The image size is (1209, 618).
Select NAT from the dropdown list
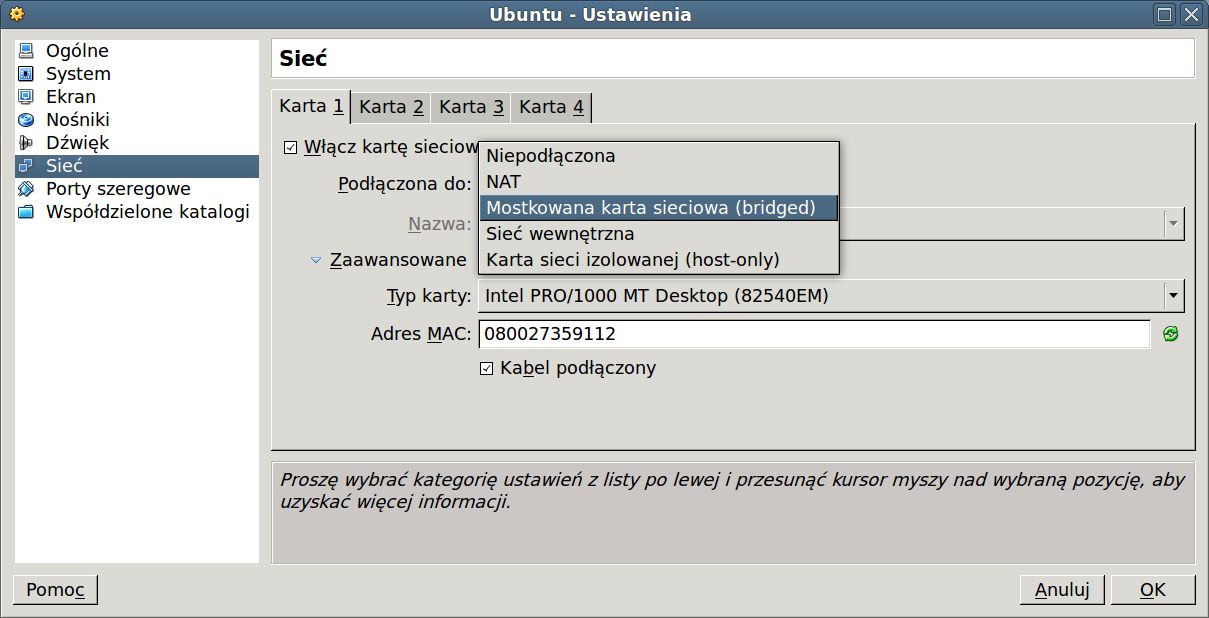point(659,182)
